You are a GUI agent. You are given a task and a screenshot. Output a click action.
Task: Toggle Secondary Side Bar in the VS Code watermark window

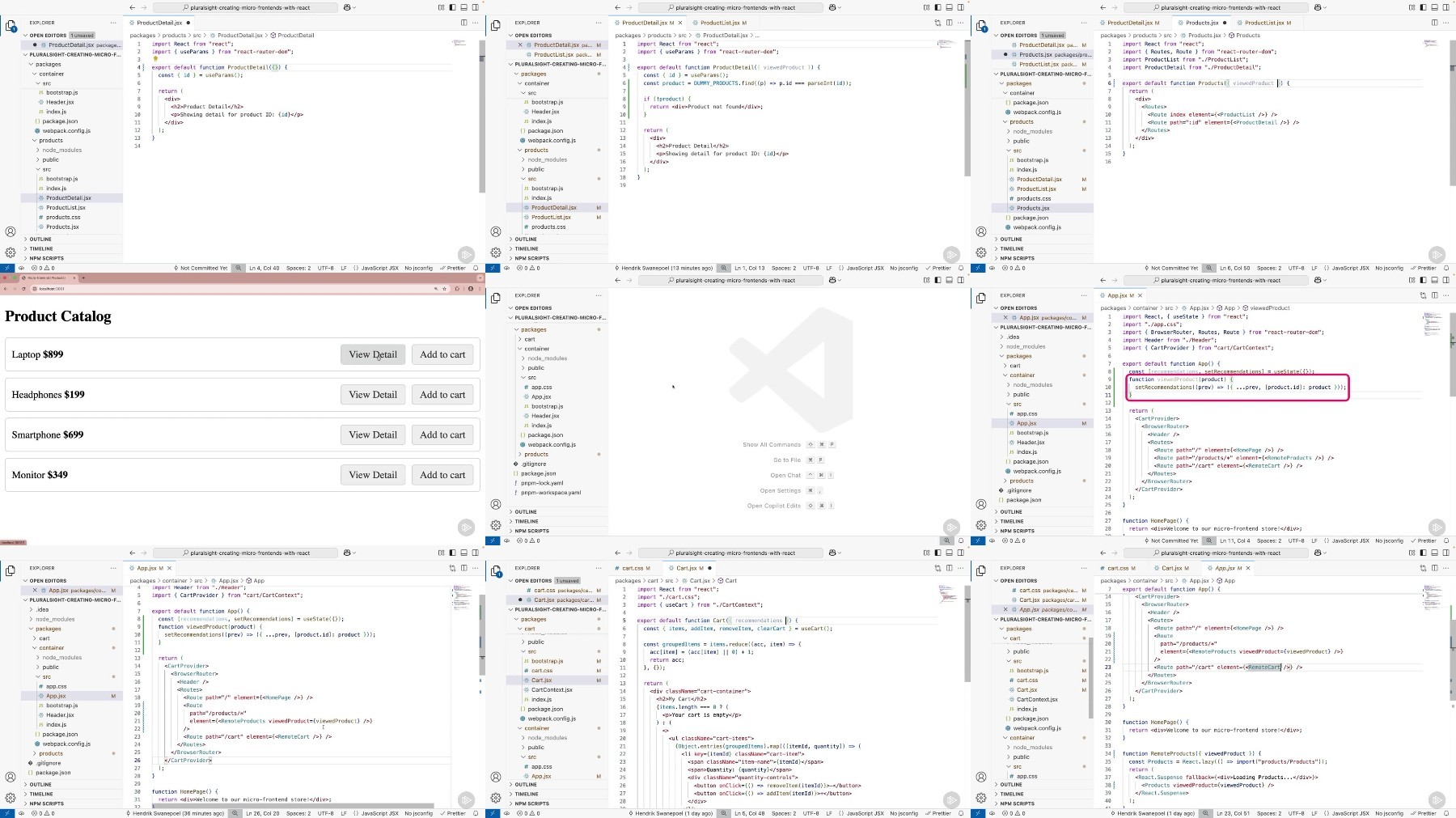click(960, 280)
